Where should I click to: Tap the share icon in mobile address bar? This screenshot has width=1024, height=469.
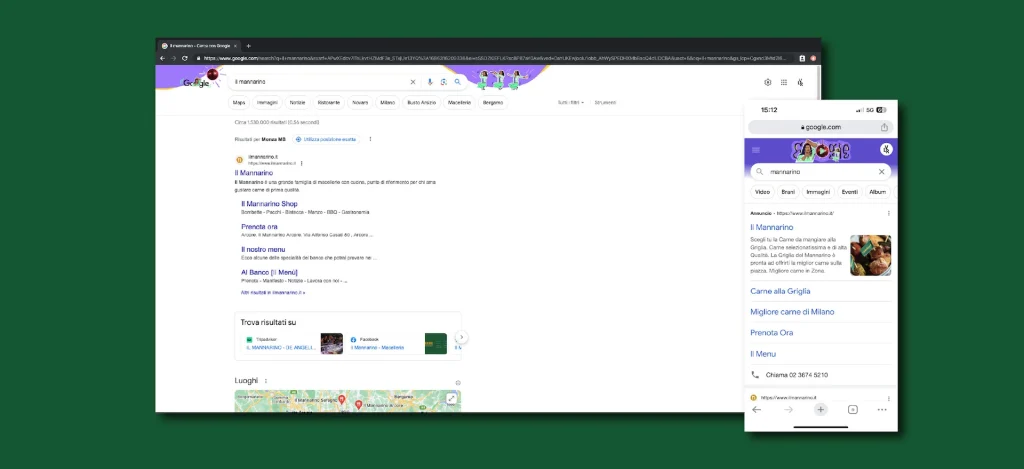click(884, 127)
